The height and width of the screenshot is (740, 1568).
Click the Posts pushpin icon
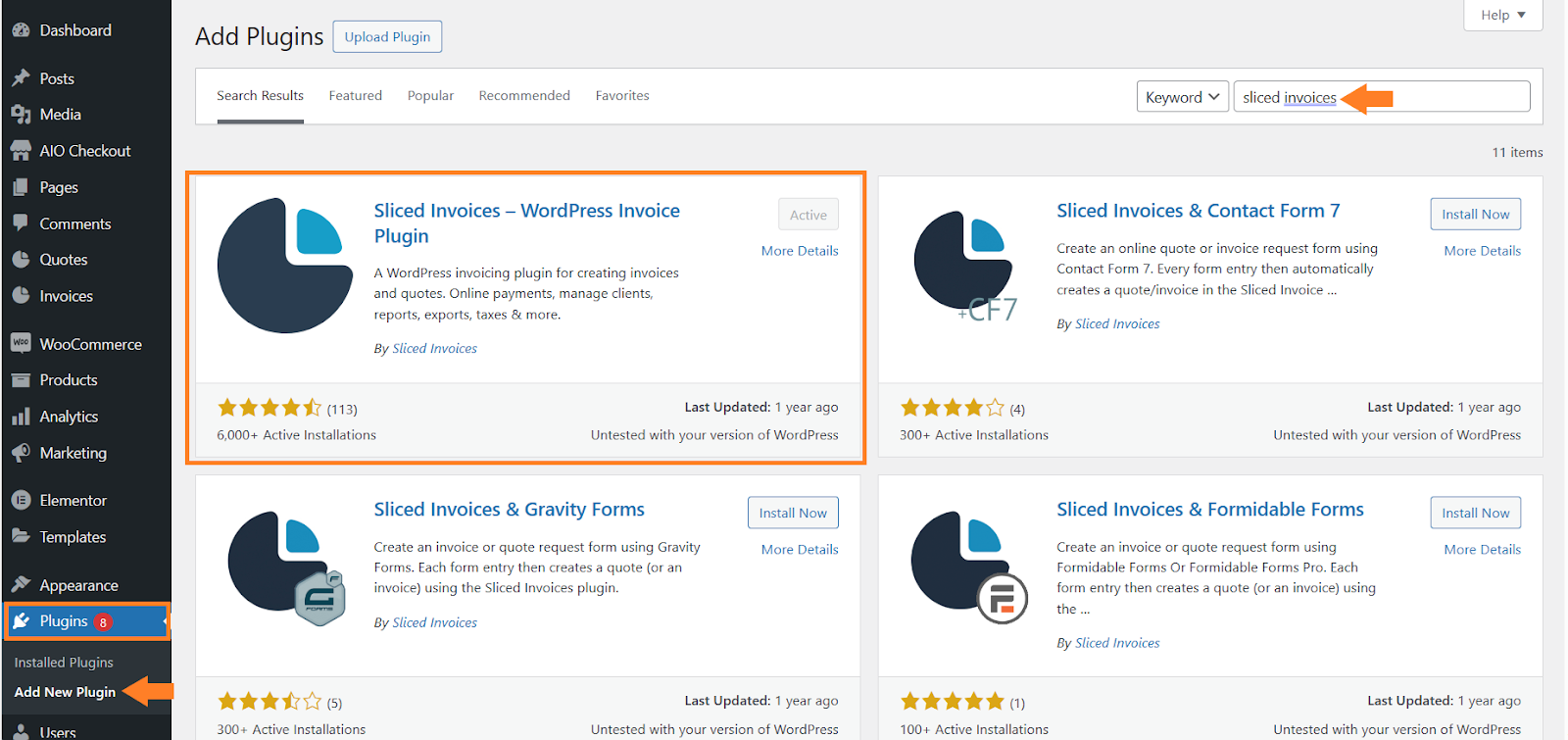pos(21,78)
